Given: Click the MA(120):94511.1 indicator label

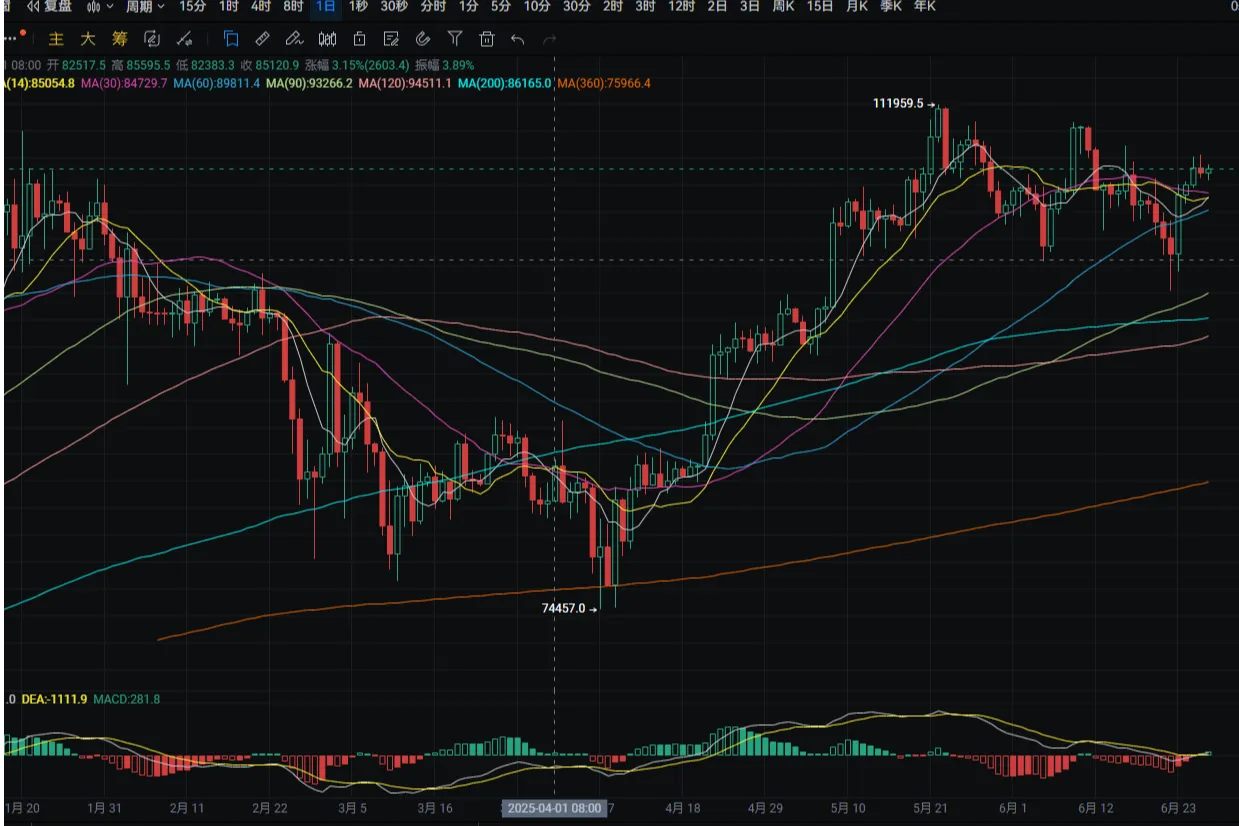Looking at the screenshot, I should click(405, 83).
